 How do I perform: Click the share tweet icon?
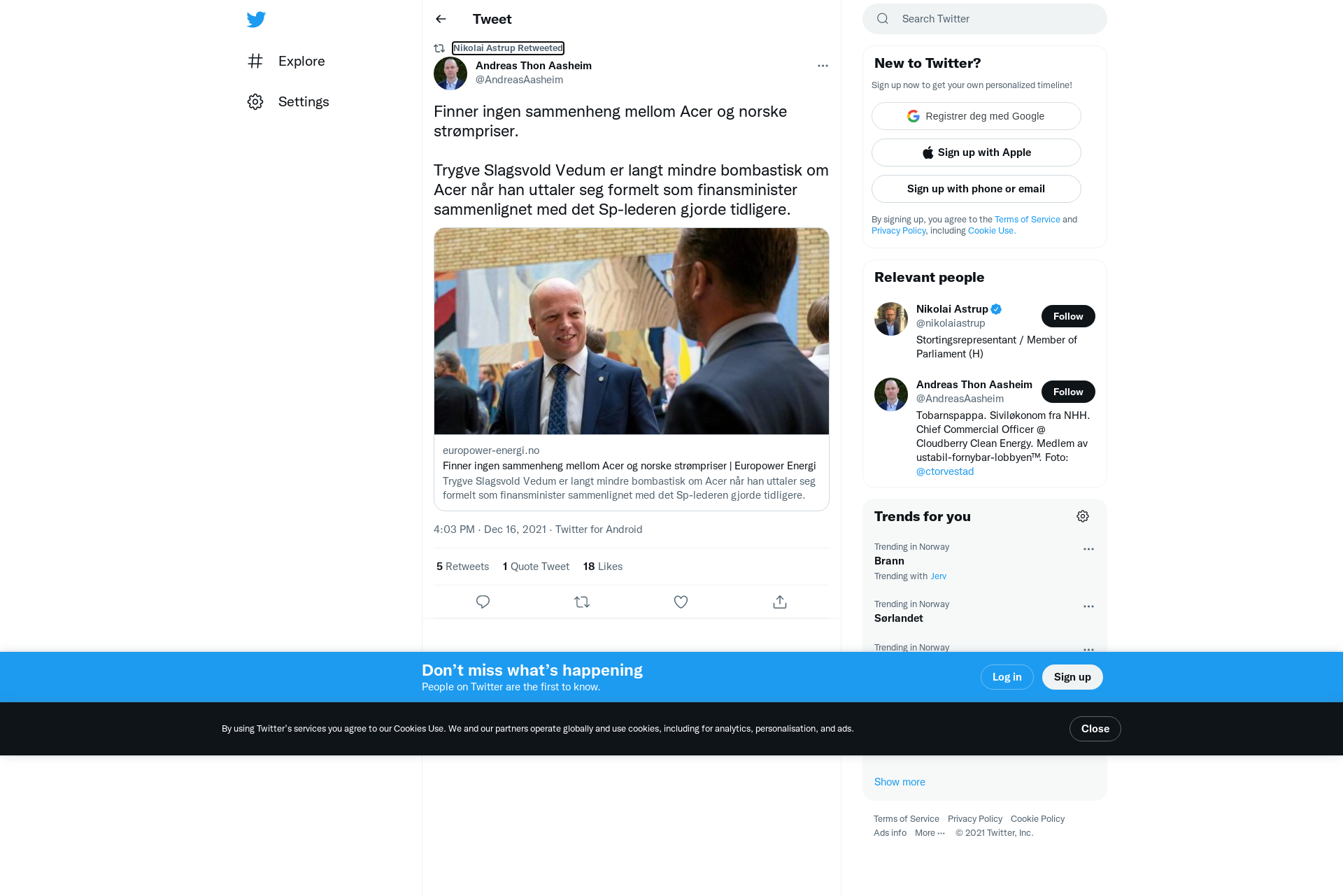pyautogui.click(x=780, y=602)
